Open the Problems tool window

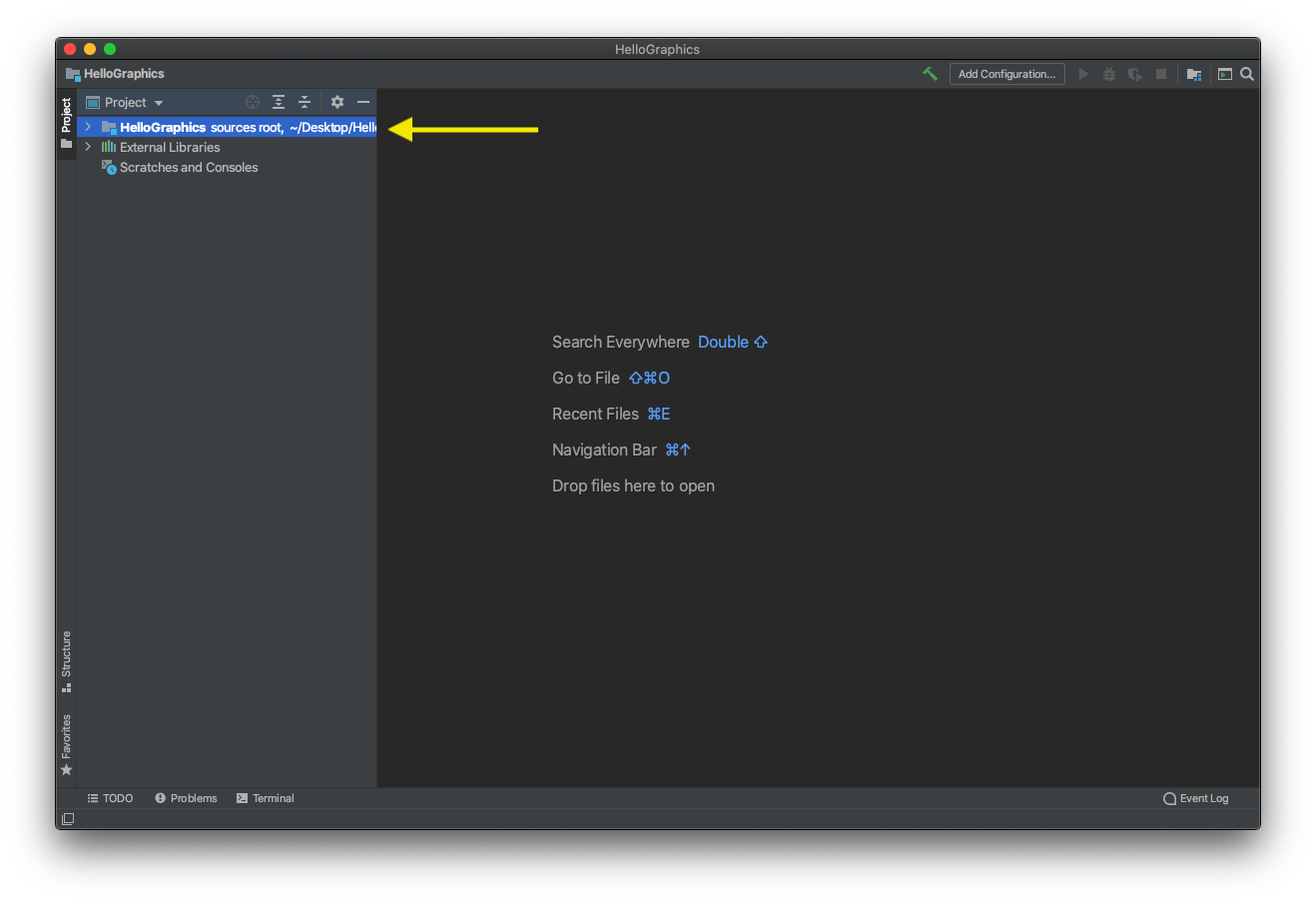pos(186,798)
